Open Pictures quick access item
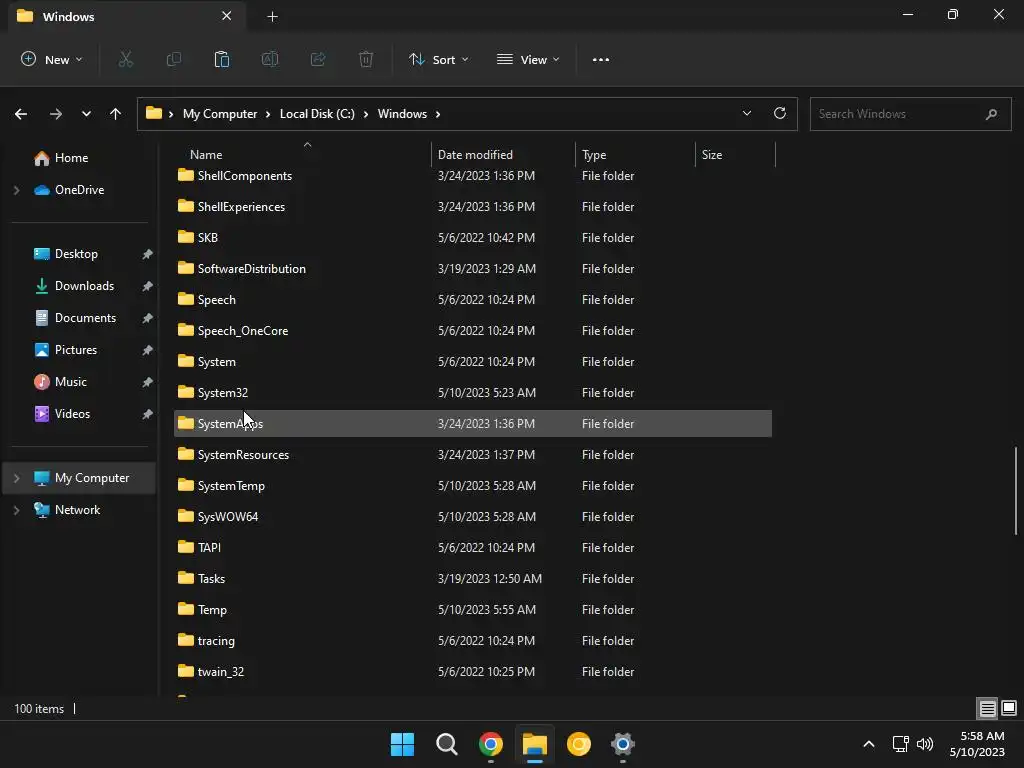The image size is (1024, 768). point(76,350)
